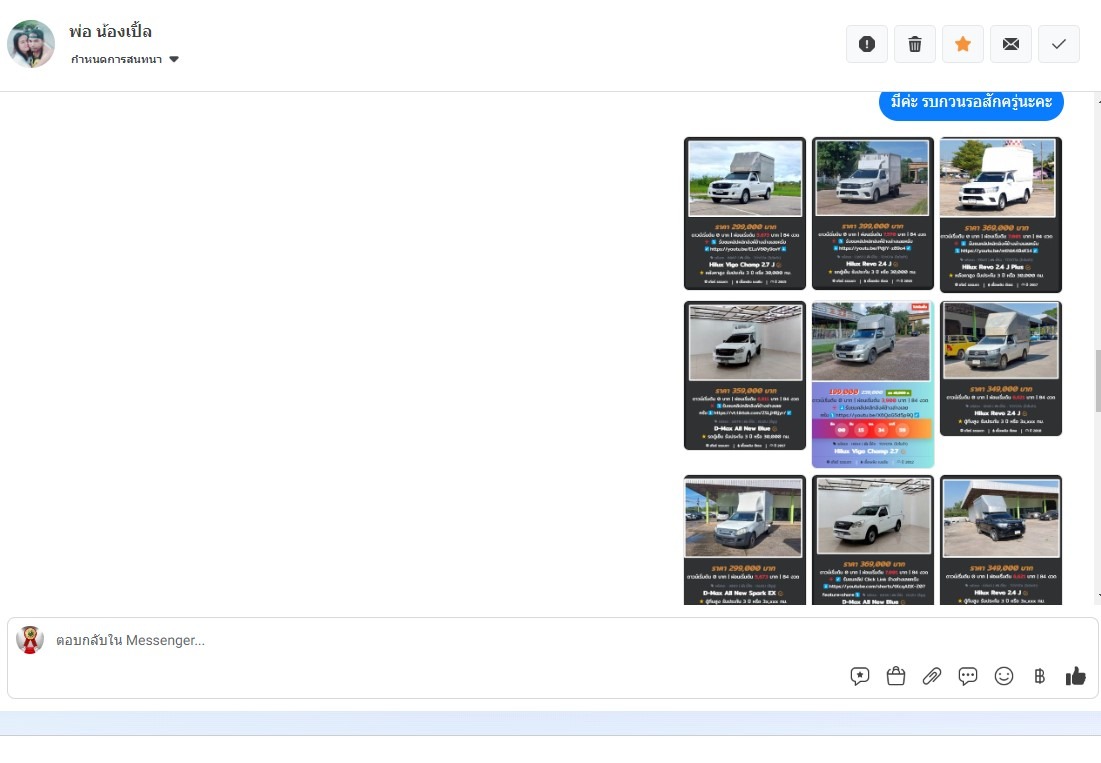Click the Baht payment request icon
Screen dimensions: 1101x763
(1039, 676)
